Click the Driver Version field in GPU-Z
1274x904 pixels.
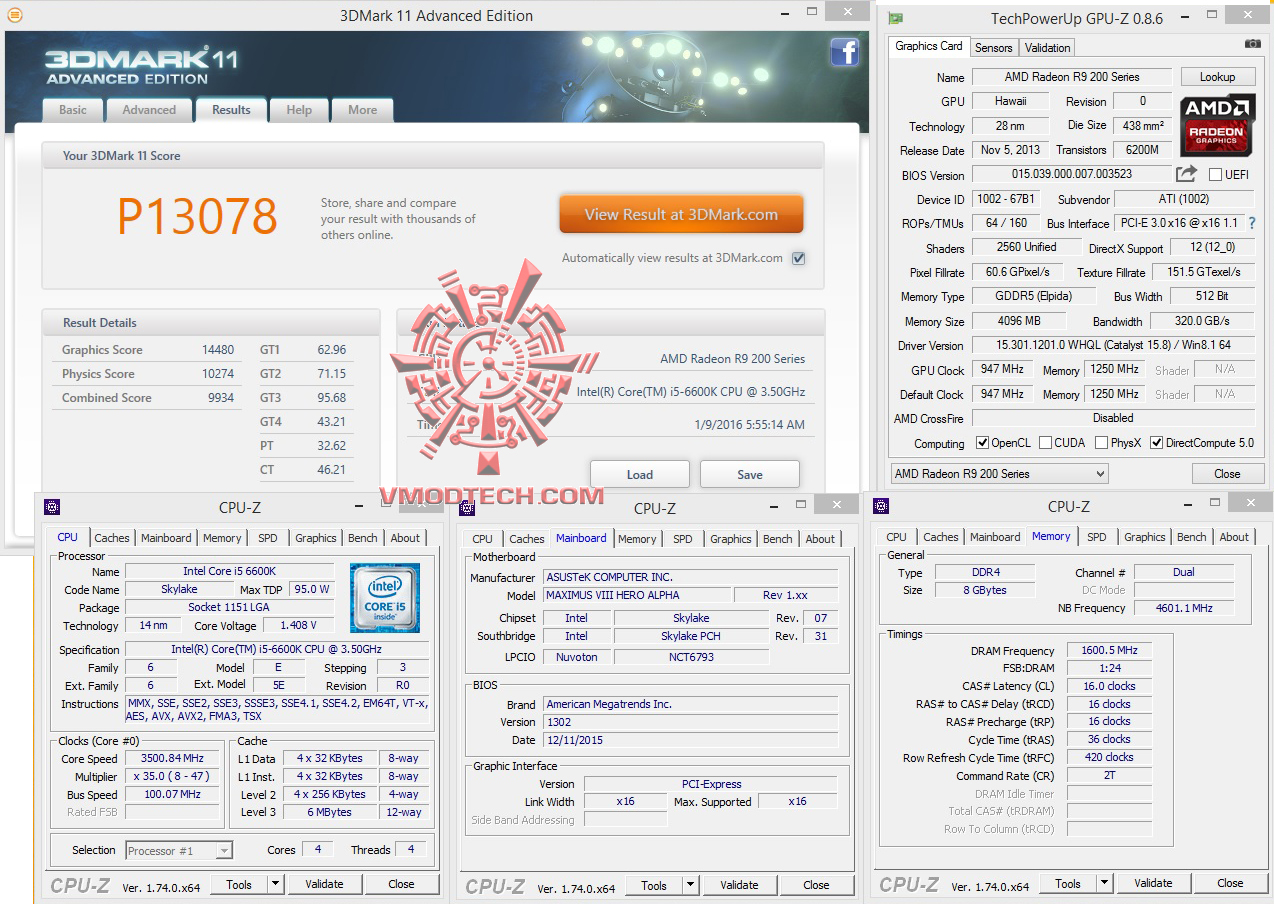[x=1114, y=346]
